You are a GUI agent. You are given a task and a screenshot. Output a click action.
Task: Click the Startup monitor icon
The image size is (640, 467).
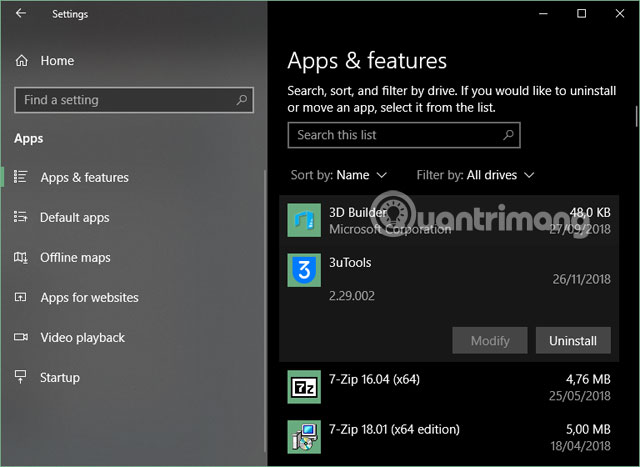pyautogui.click(x=20, y=377)
